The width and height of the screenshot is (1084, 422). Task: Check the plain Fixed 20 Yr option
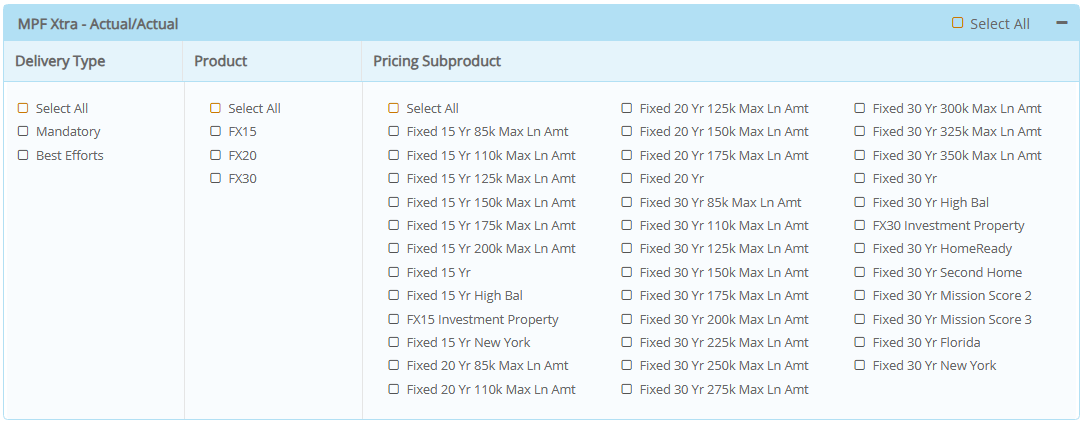627,178
